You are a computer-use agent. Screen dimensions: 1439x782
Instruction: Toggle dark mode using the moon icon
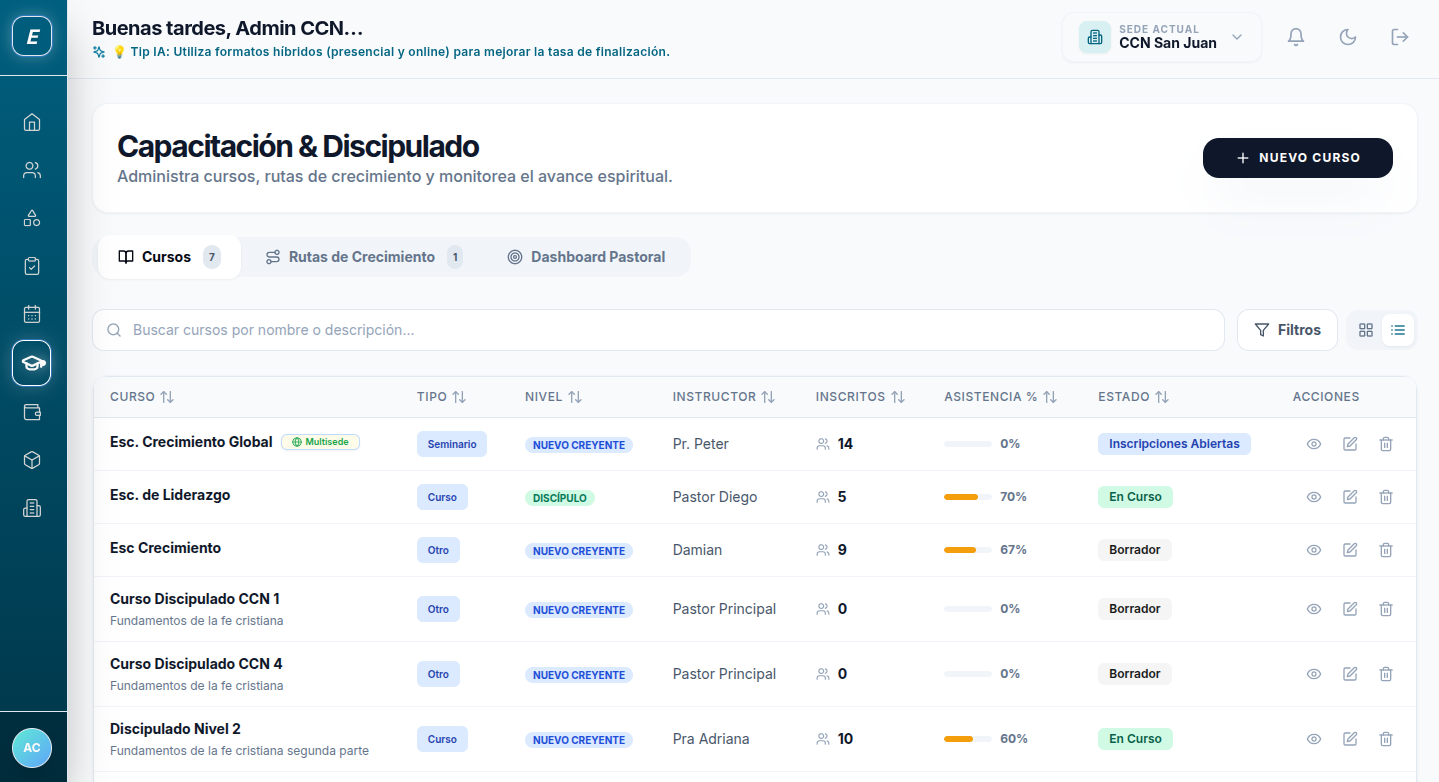click(1347, 36)
